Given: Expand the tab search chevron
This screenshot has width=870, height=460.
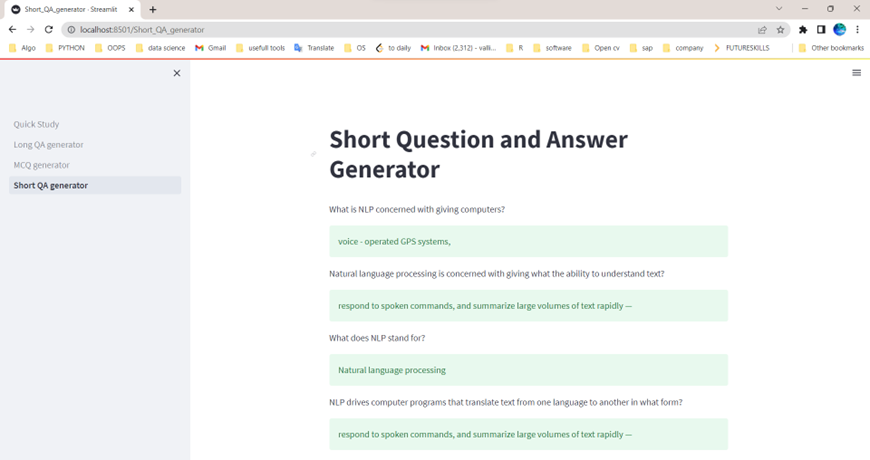Looking at the screenshot, I should click(x=779, y=9).
